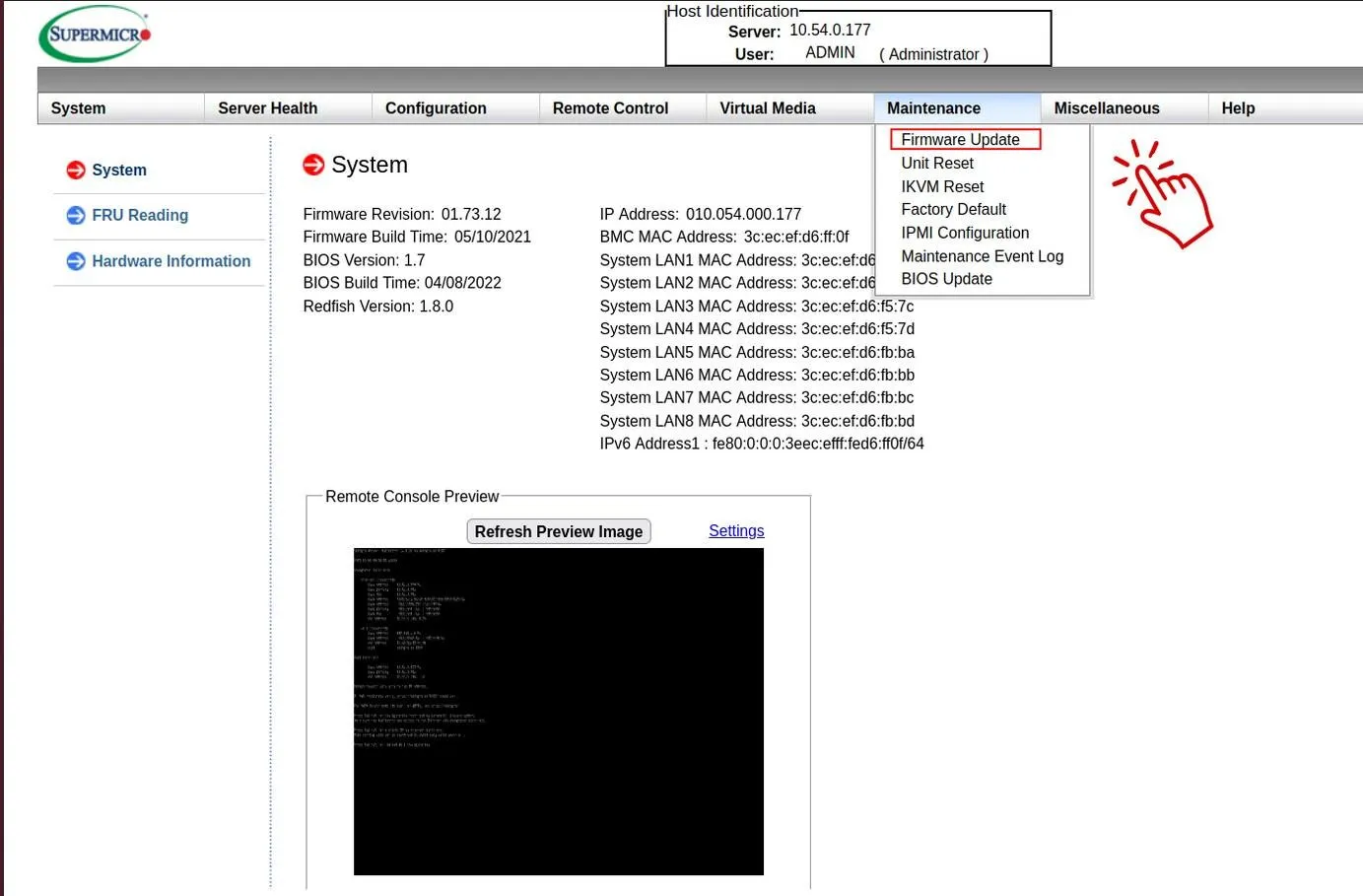This screenshot has height=896, width=1363.
Task: Open IPMI Configuration menu item
Action: tap(965, 233)
